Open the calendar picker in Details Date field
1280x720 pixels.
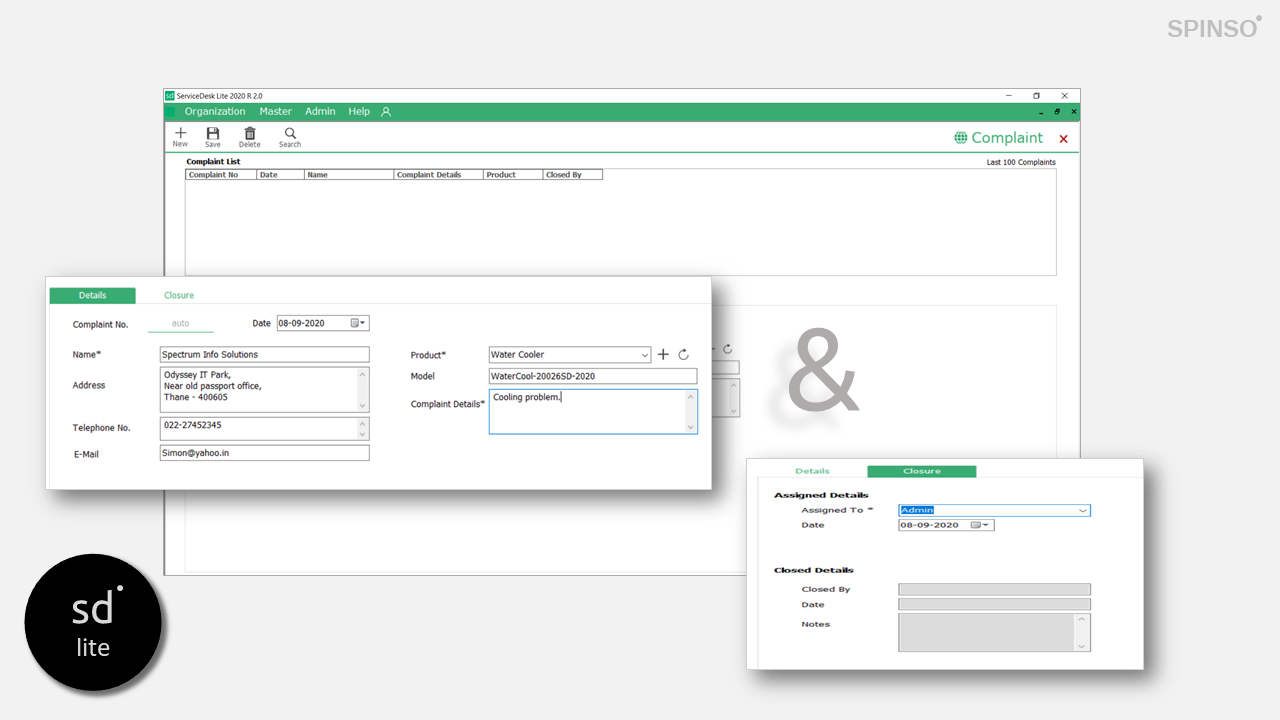pos(358,323)
